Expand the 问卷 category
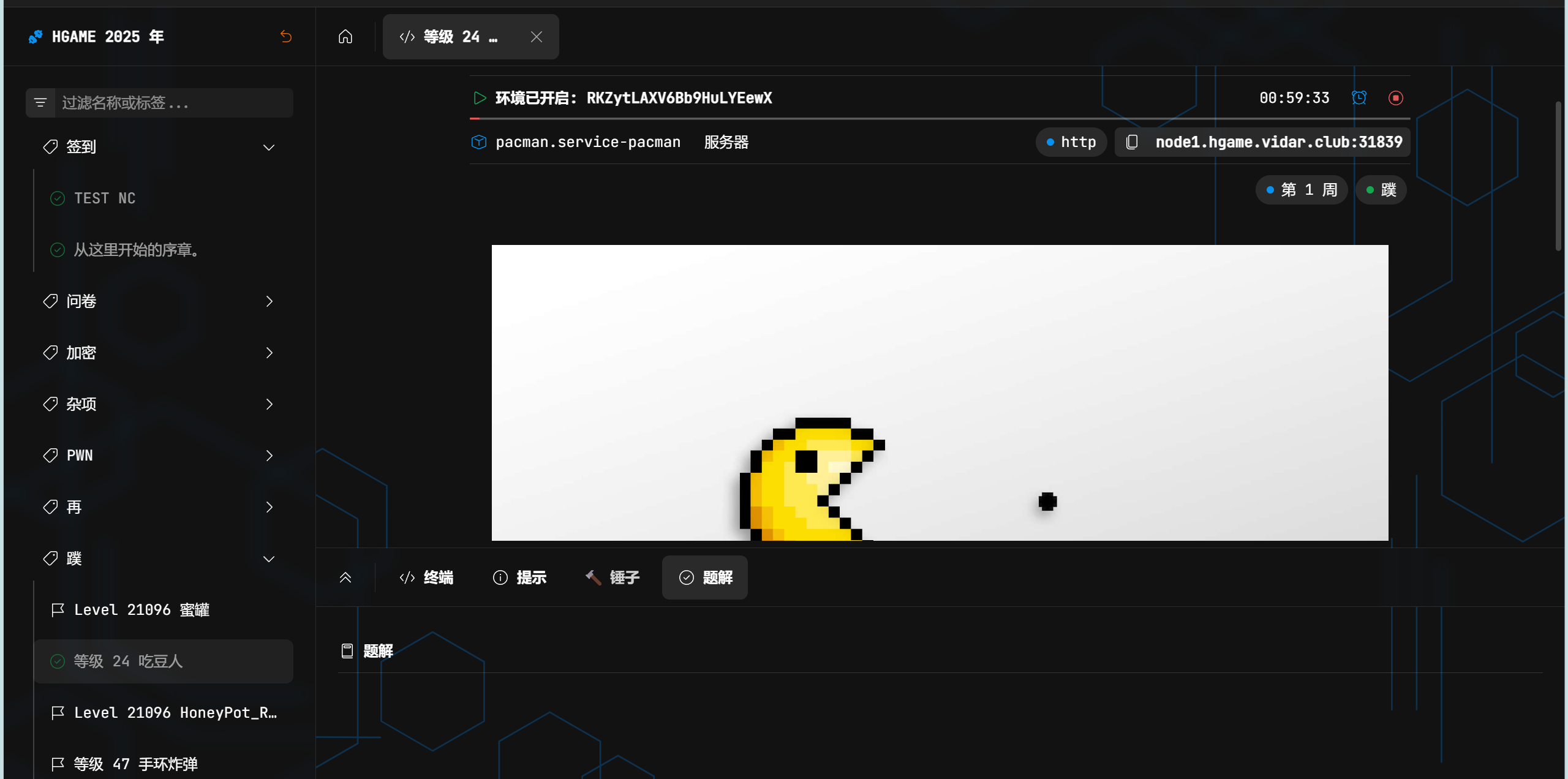 (268, 301)
